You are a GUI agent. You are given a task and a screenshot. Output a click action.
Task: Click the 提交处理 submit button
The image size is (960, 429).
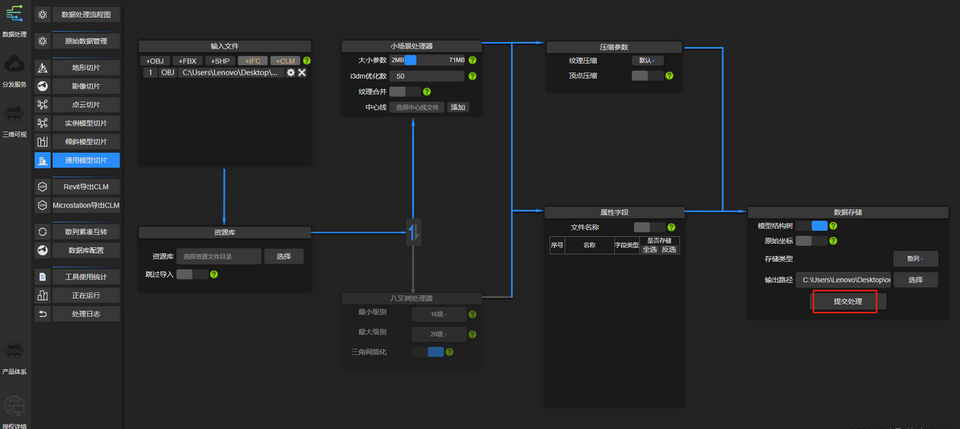pos(848,302)
